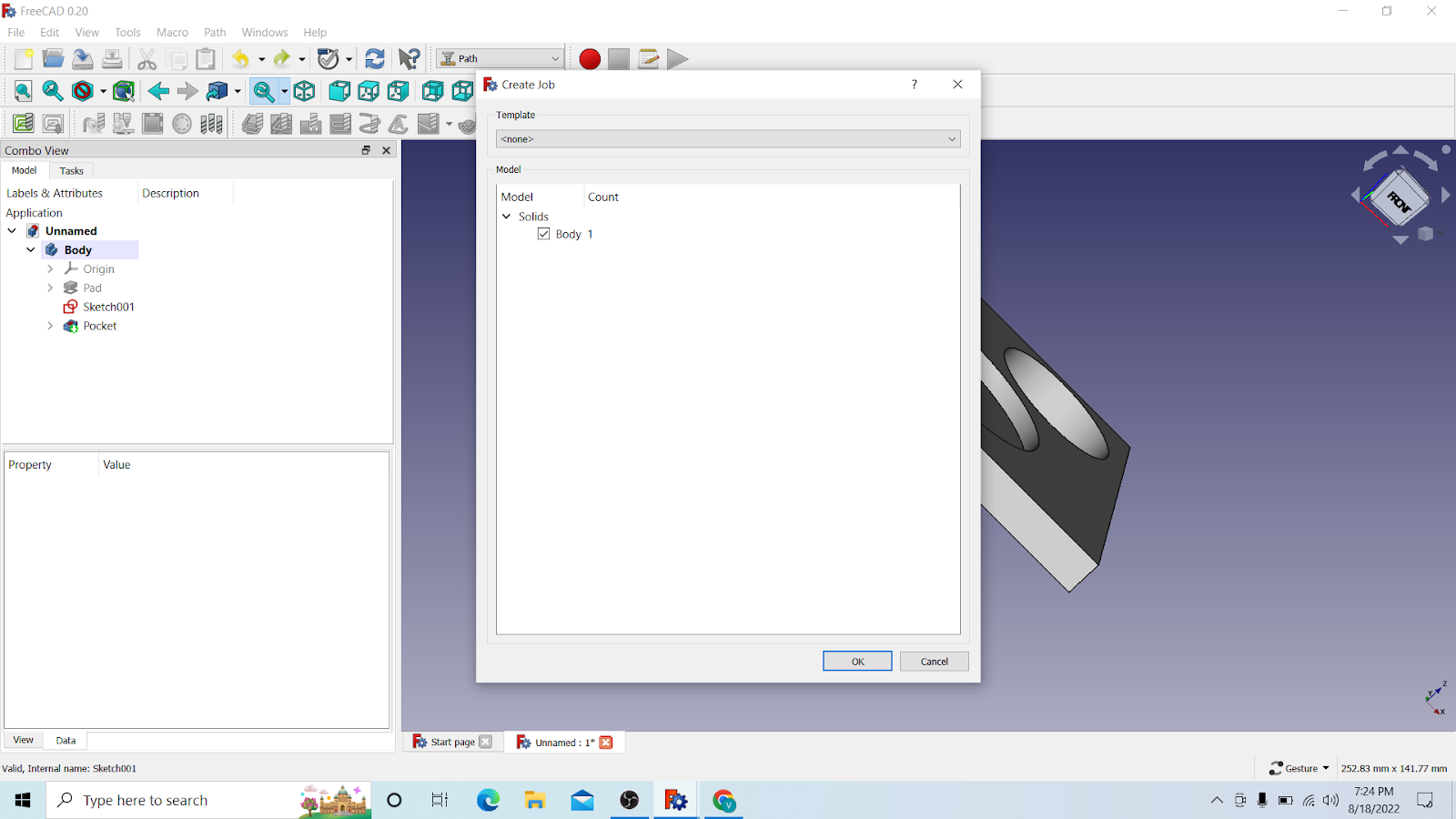Open the Edit menu
The image size is (1456, 819).
50,32
